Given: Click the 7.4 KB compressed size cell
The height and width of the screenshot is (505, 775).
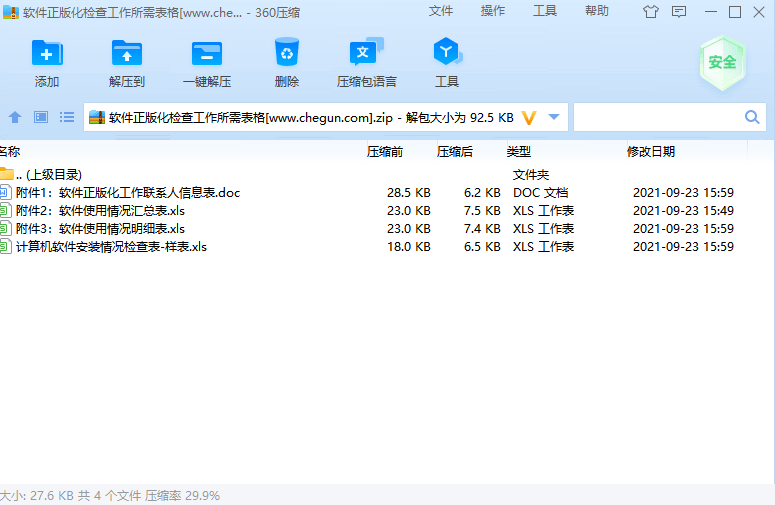Looking at the screenshot, I should (482, 229).
